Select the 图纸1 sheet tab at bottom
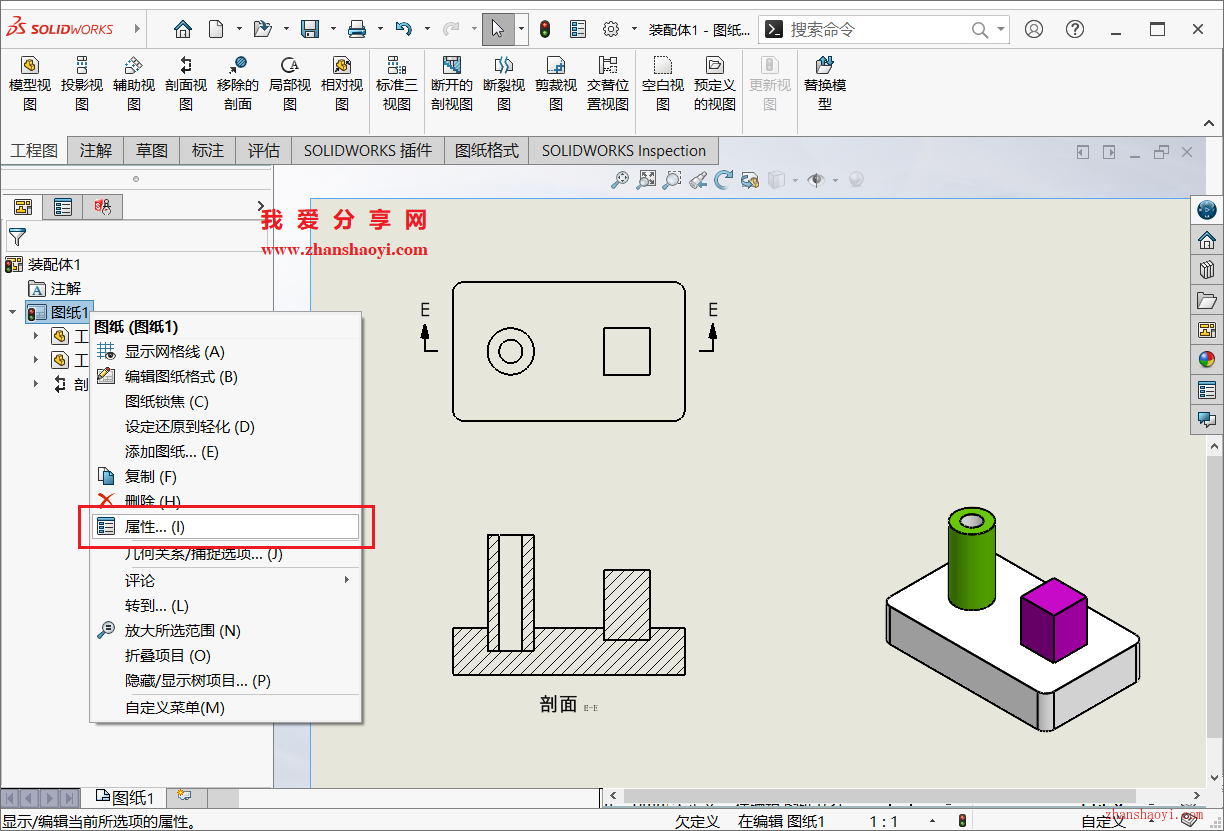 pyautogui.click(x=125, y=797)
